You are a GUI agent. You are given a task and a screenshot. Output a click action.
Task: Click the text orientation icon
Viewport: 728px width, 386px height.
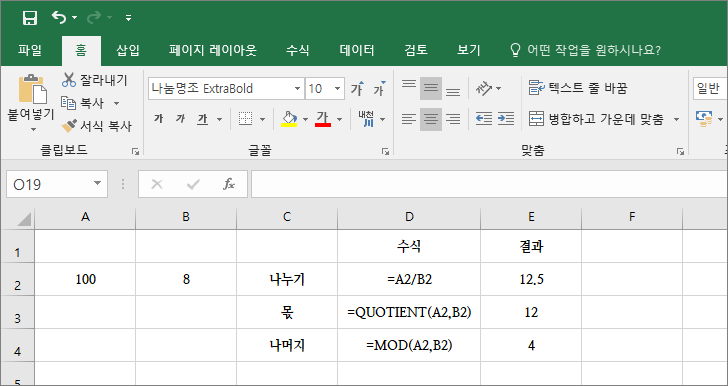click(483, 88)
